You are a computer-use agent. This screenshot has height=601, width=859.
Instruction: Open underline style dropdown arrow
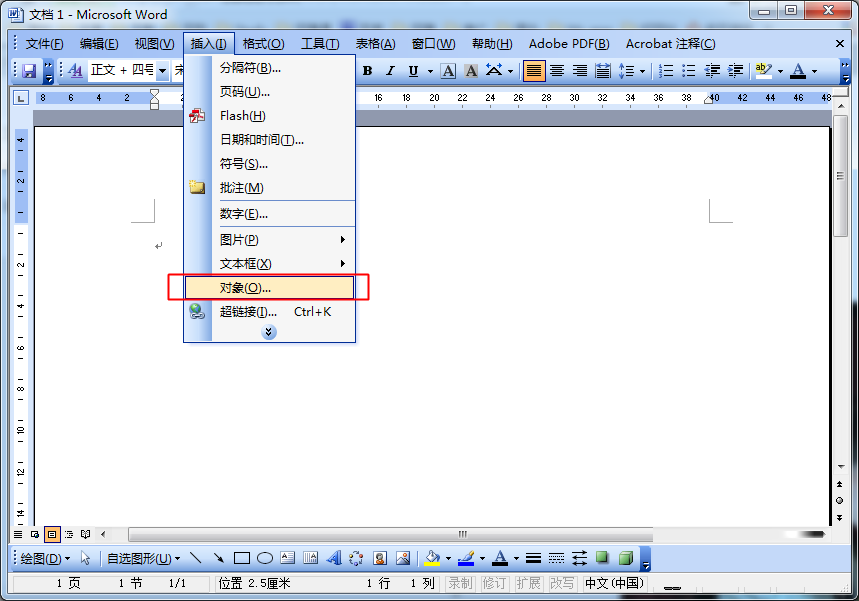tap(430, 71)
